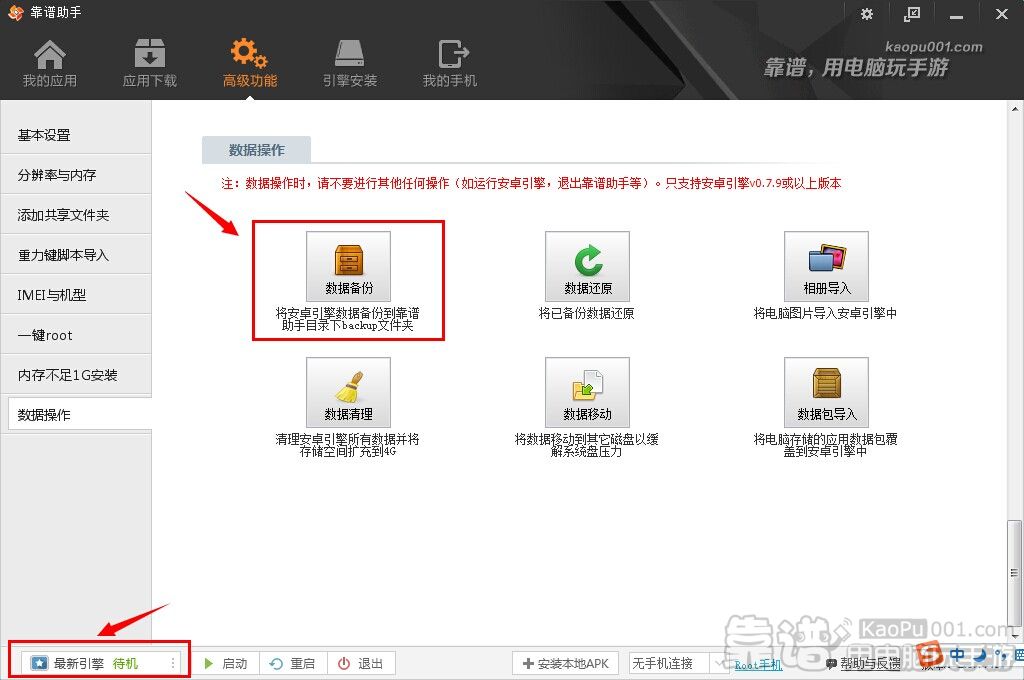
Task: Click the 数据包导入 crate icon button
Action: (x=827, y=393)
